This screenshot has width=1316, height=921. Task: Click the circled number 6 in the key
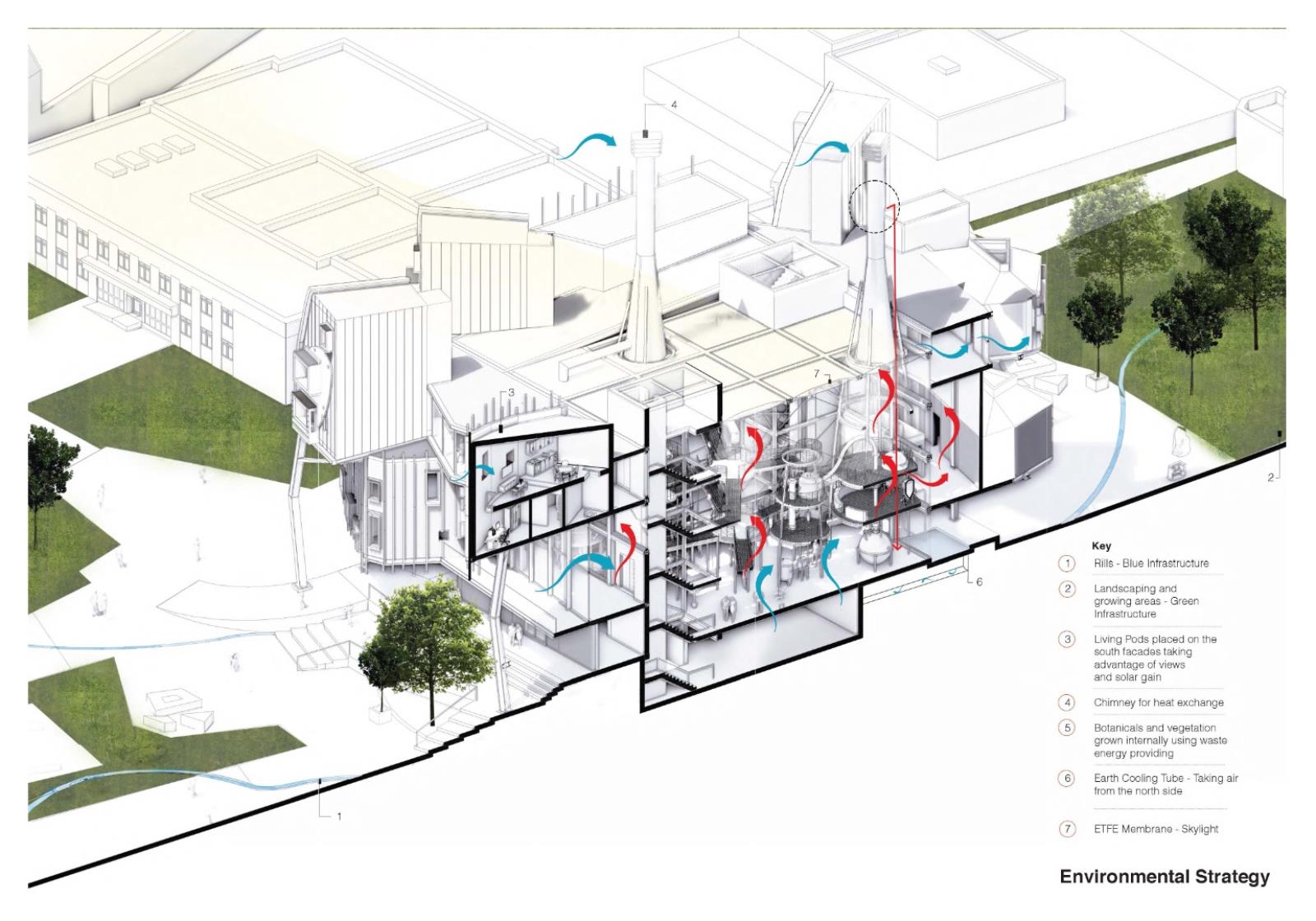coord(1068,778)
